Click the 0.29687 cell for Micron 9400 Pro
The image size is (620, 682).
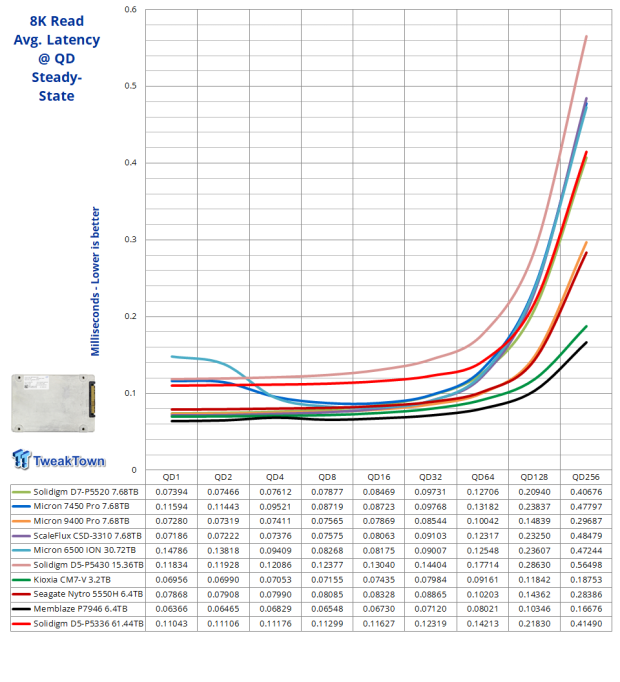[x=586, y=521]
